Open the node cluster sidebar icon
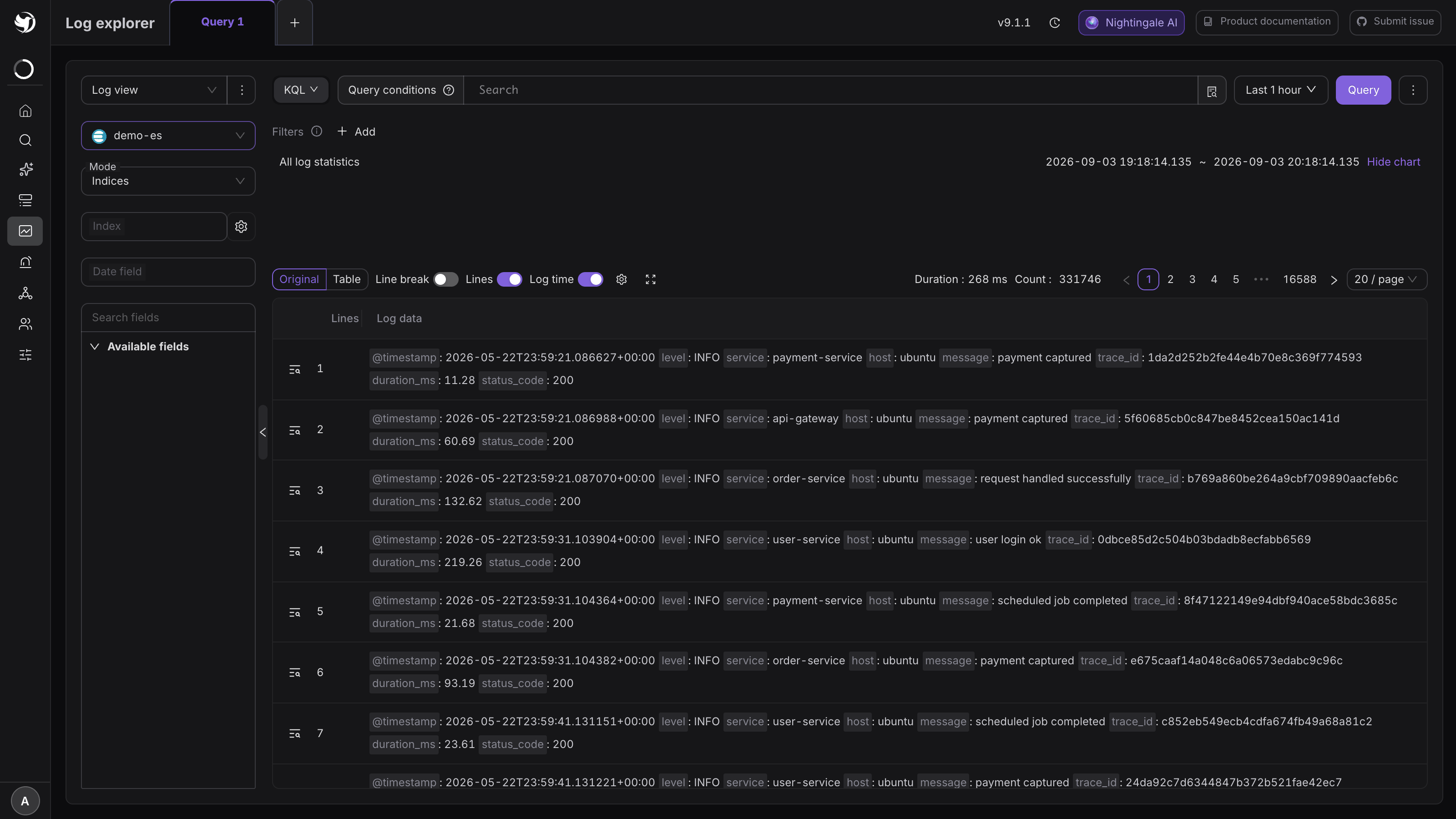The width and height of the screenshot is (1456, 819). (x=25, y=293)
